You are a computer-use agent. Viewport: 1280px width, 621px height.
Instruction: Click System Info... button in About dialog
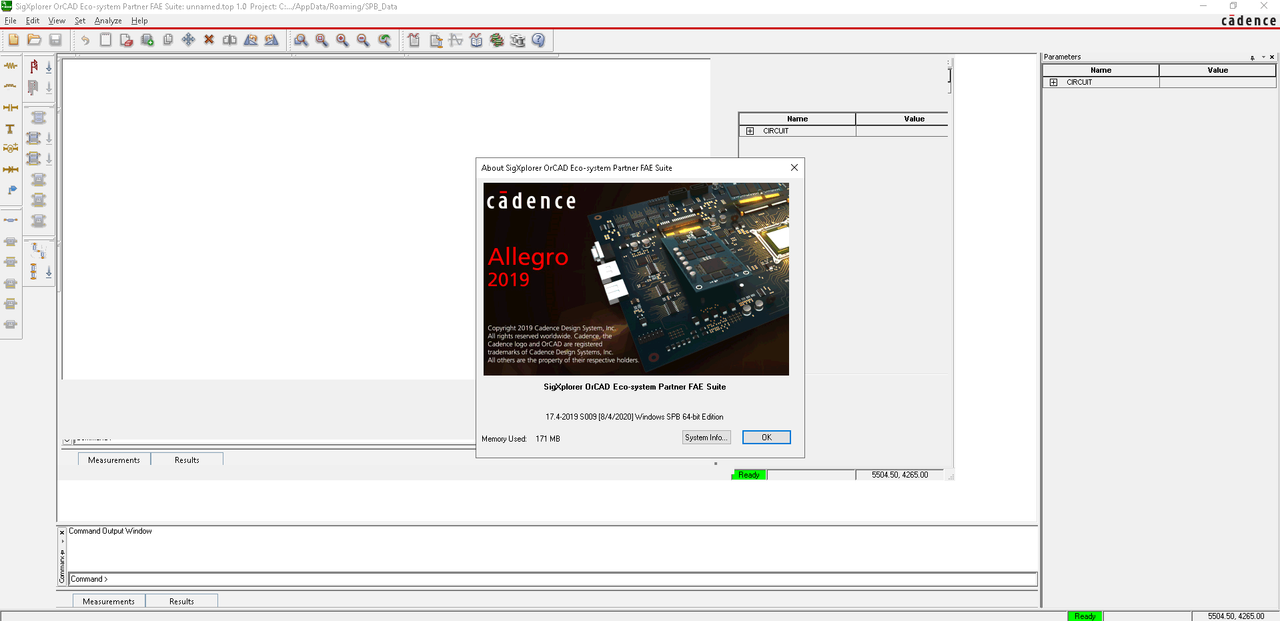coord(707,438)
